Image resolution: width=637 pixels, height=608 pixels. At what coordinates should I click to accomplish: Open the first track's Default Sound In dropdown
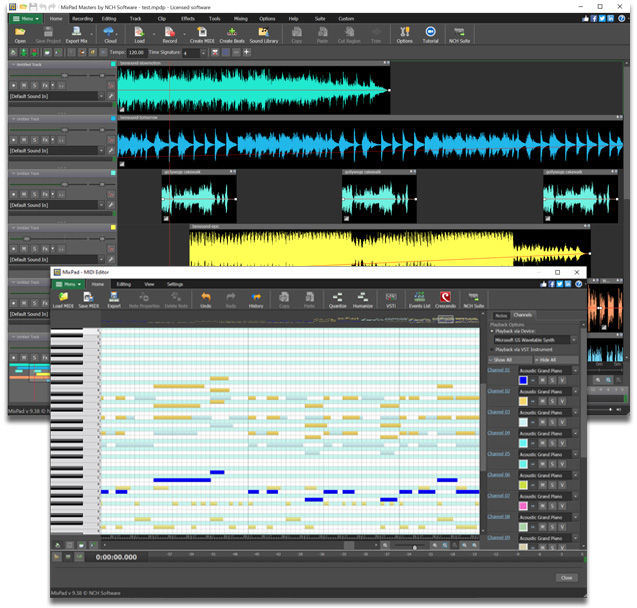101,96
